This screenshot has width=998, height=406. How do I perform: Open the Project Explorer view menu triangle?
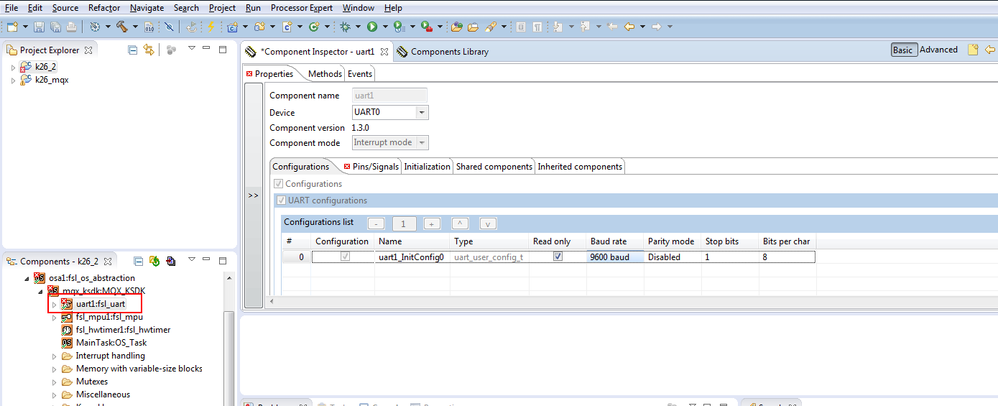[x=191, y=49]
